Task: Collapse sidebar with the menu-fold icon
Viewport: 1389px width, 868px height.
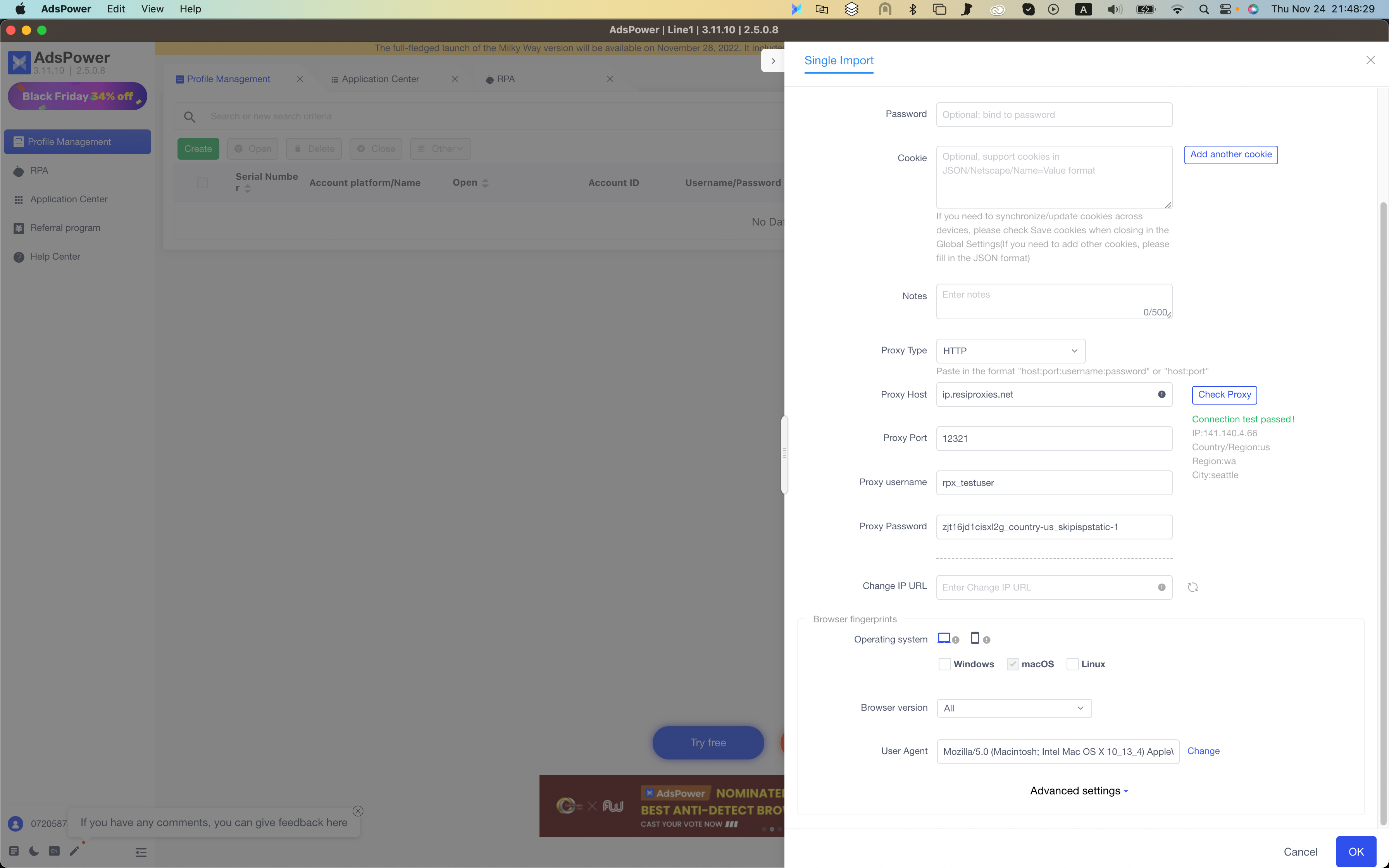Action: (141, 852)
